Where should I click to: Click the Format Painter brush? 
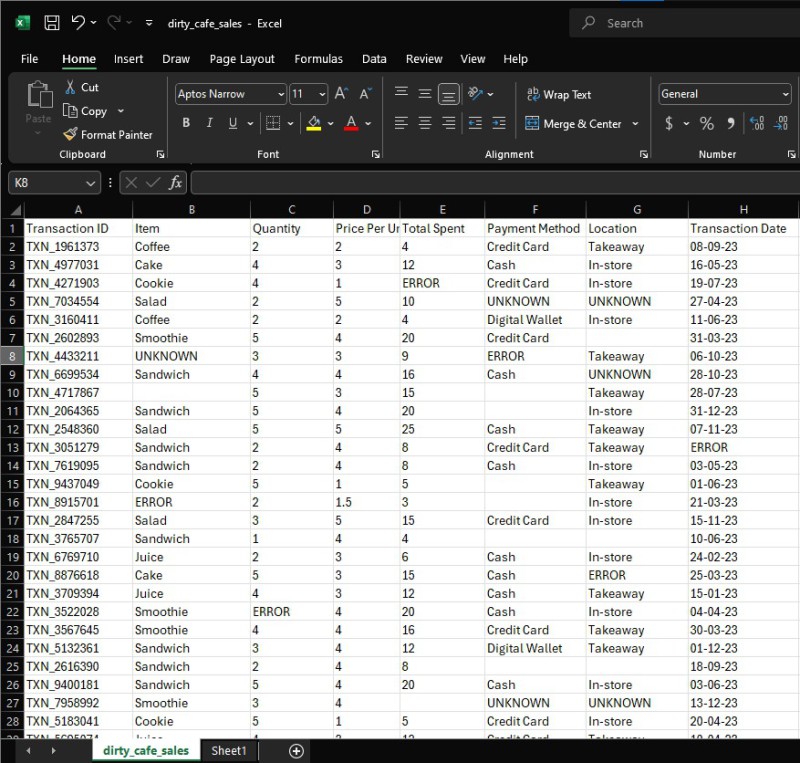pyautogui.click(x=70, y=134)
